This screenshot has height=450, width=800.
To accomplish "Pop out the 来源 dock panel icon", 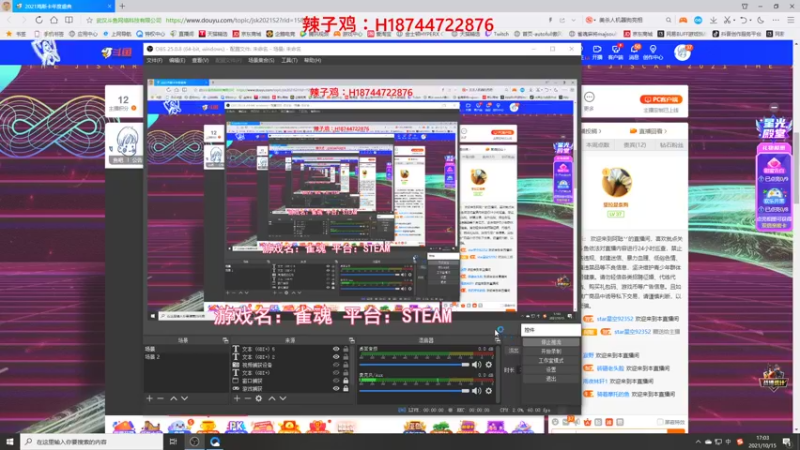I will click(351, 340).
